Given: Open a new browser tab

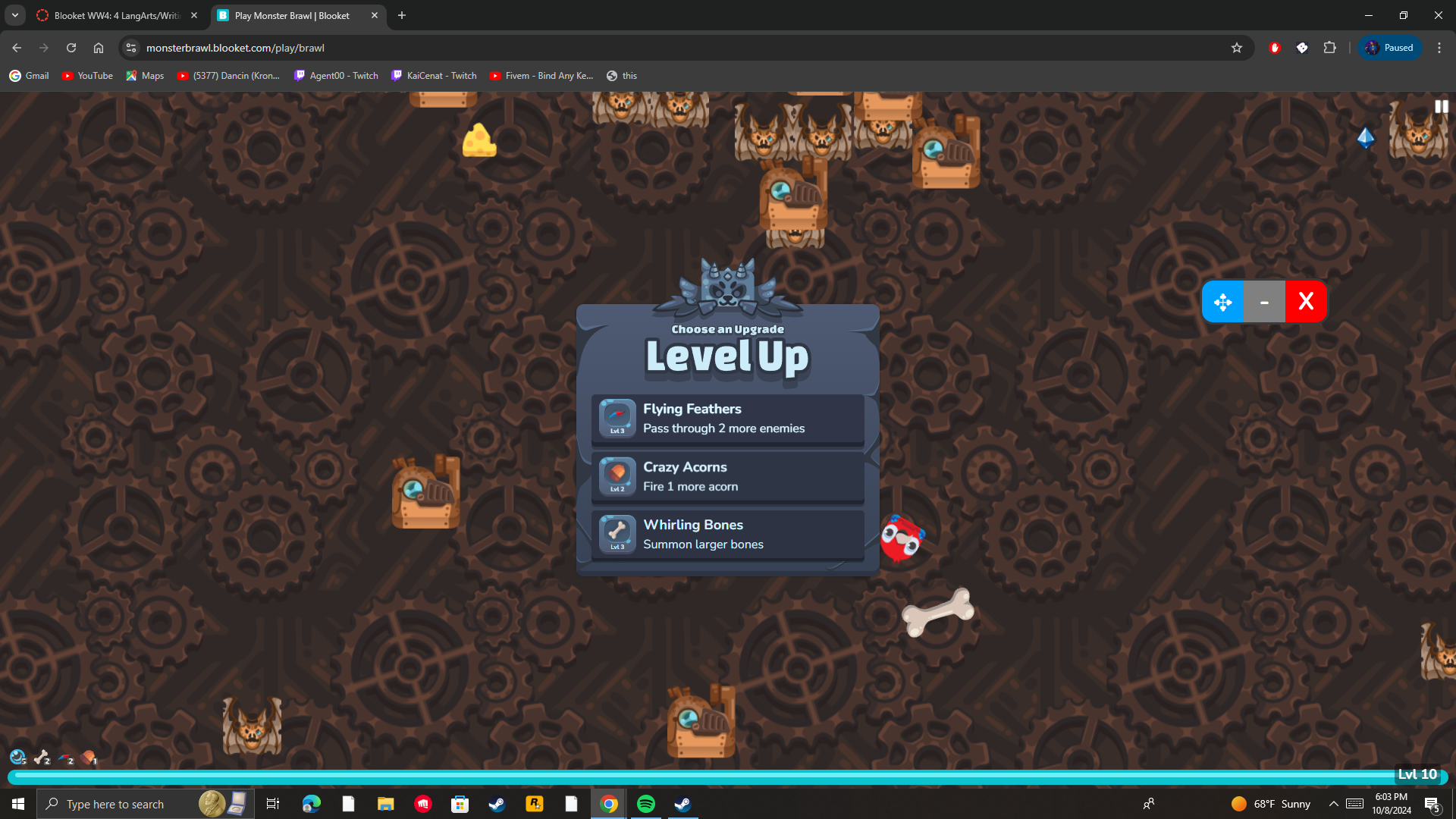Looking at the screenshot, I should click(x=402, y=15).
